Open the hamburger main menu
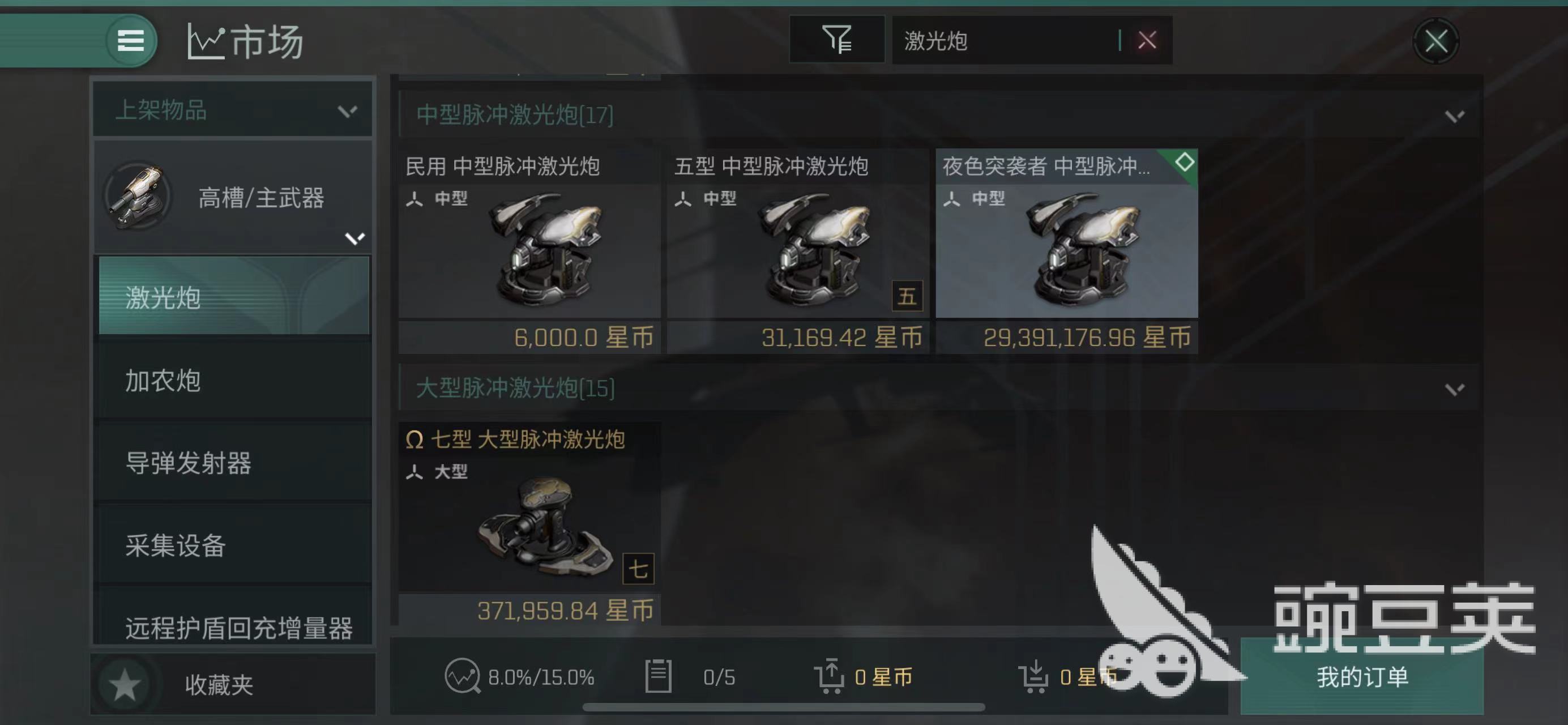The height and width of the screenshot is (725, 1568). click(130, 41)
